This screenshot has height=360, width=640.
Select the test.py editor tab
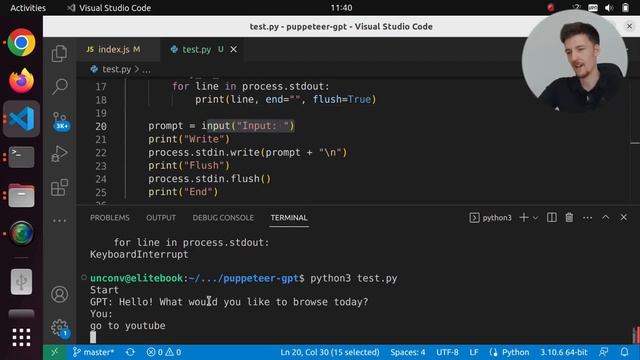tap(196, 49)
